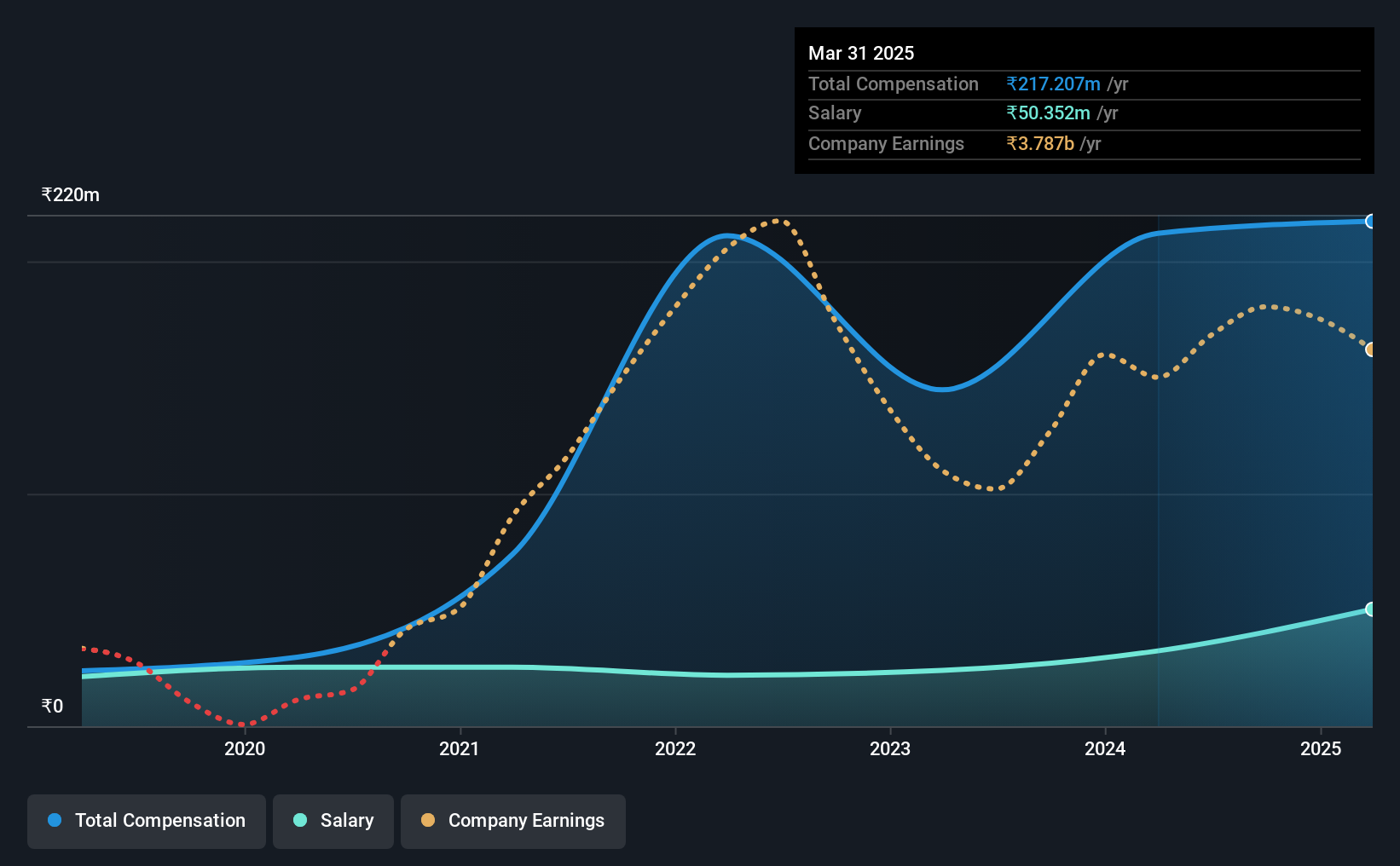Toggle the Salary legend button
1400x866 pixels.
(x=333, y=821)
